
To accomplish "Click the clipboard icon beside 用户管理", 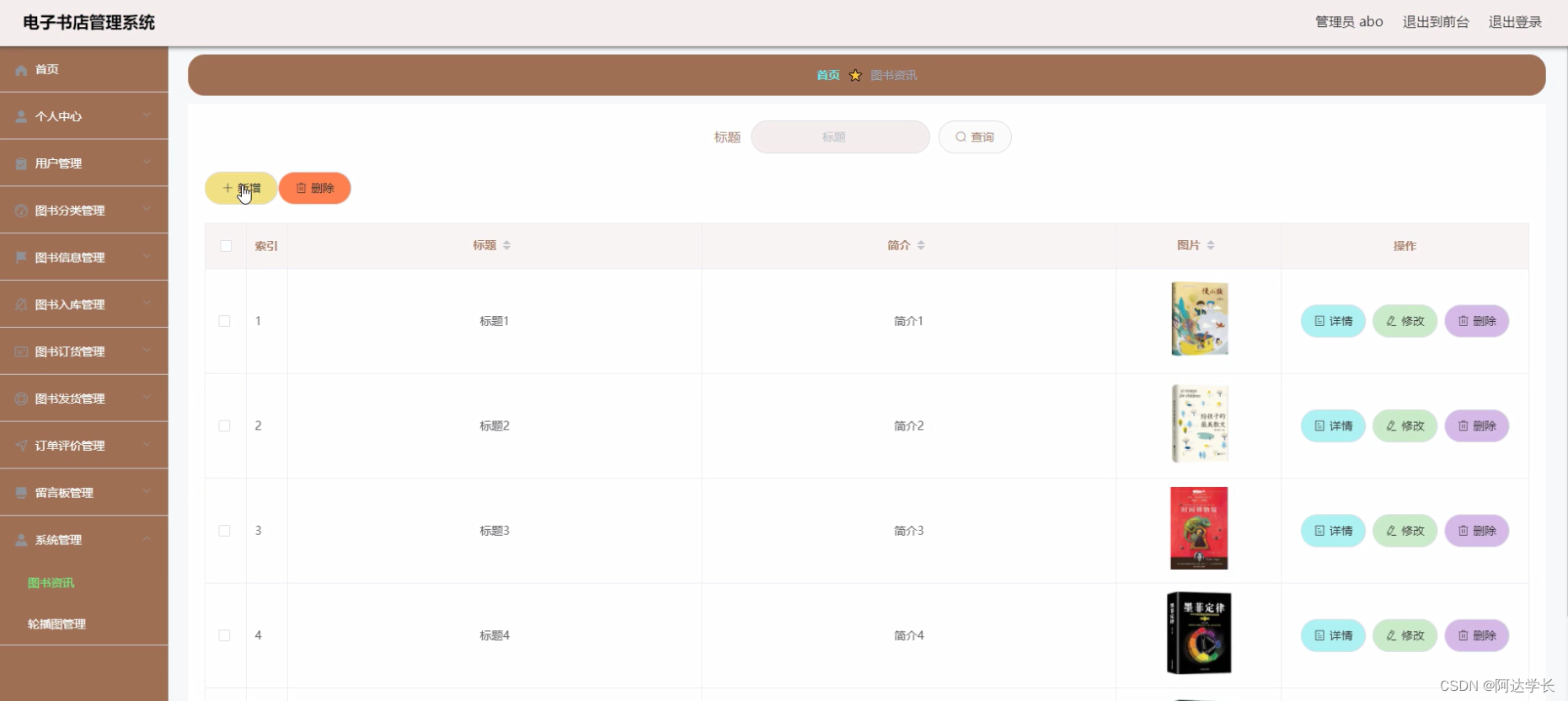I will tap(21, 164).
